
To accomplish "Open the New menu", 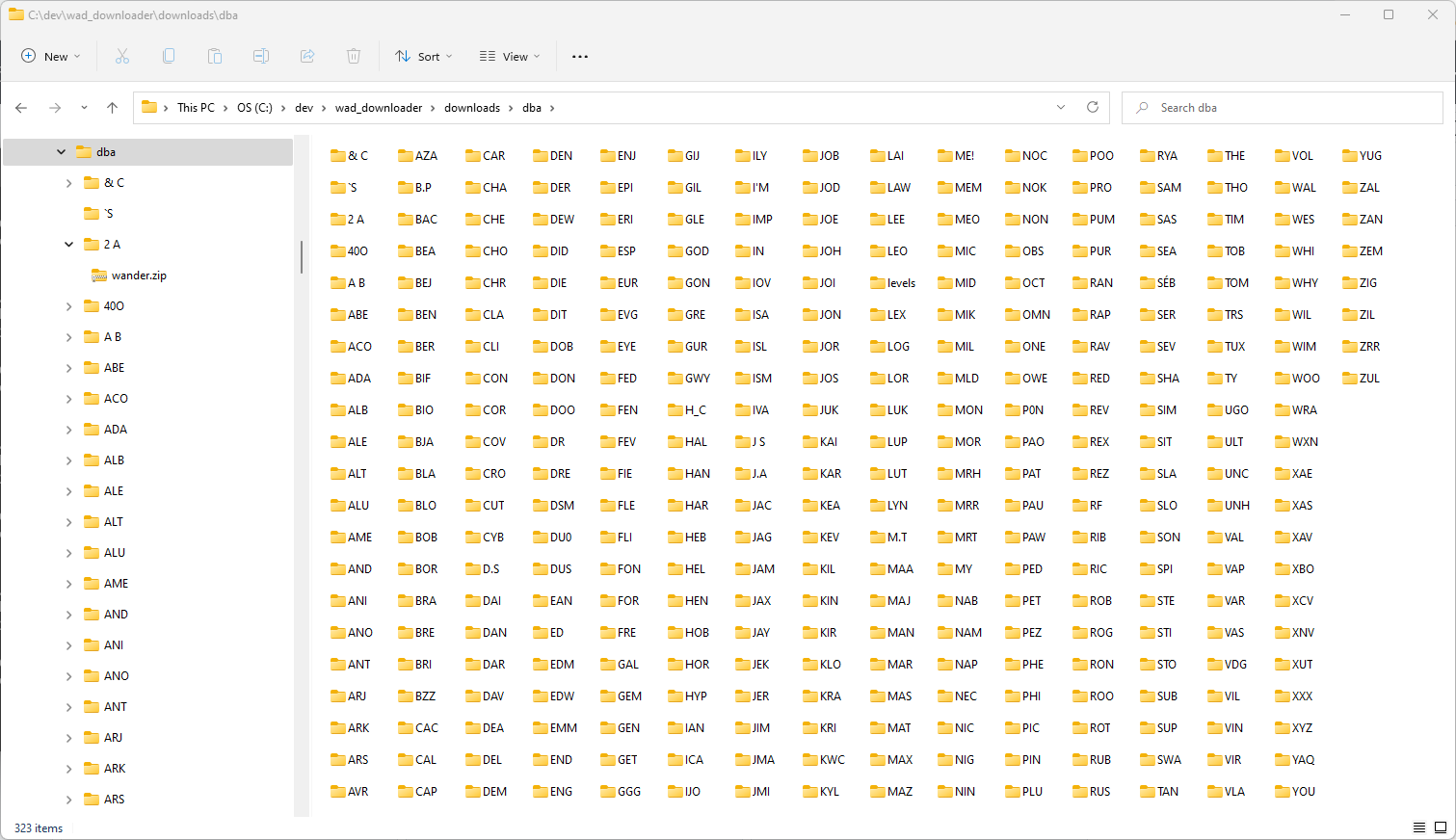I will click(51, 56).
